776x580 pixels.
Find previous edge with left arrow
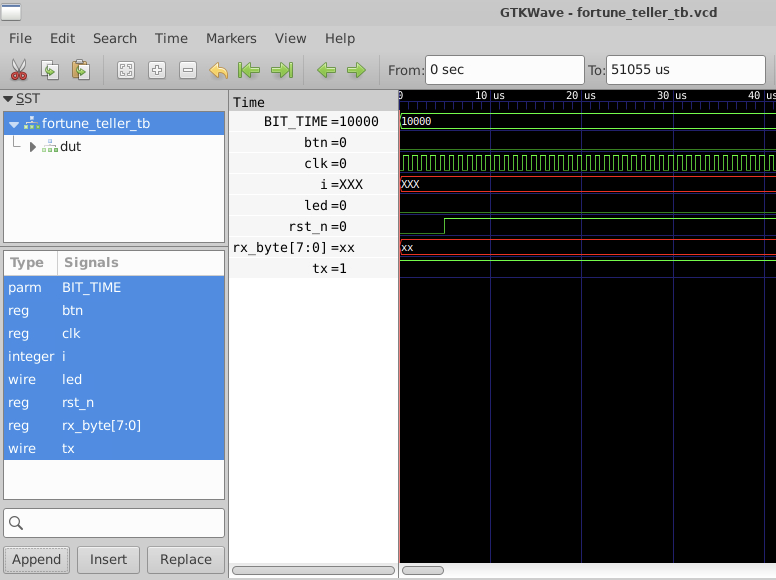pyautogui.click(x=326, y=70)
